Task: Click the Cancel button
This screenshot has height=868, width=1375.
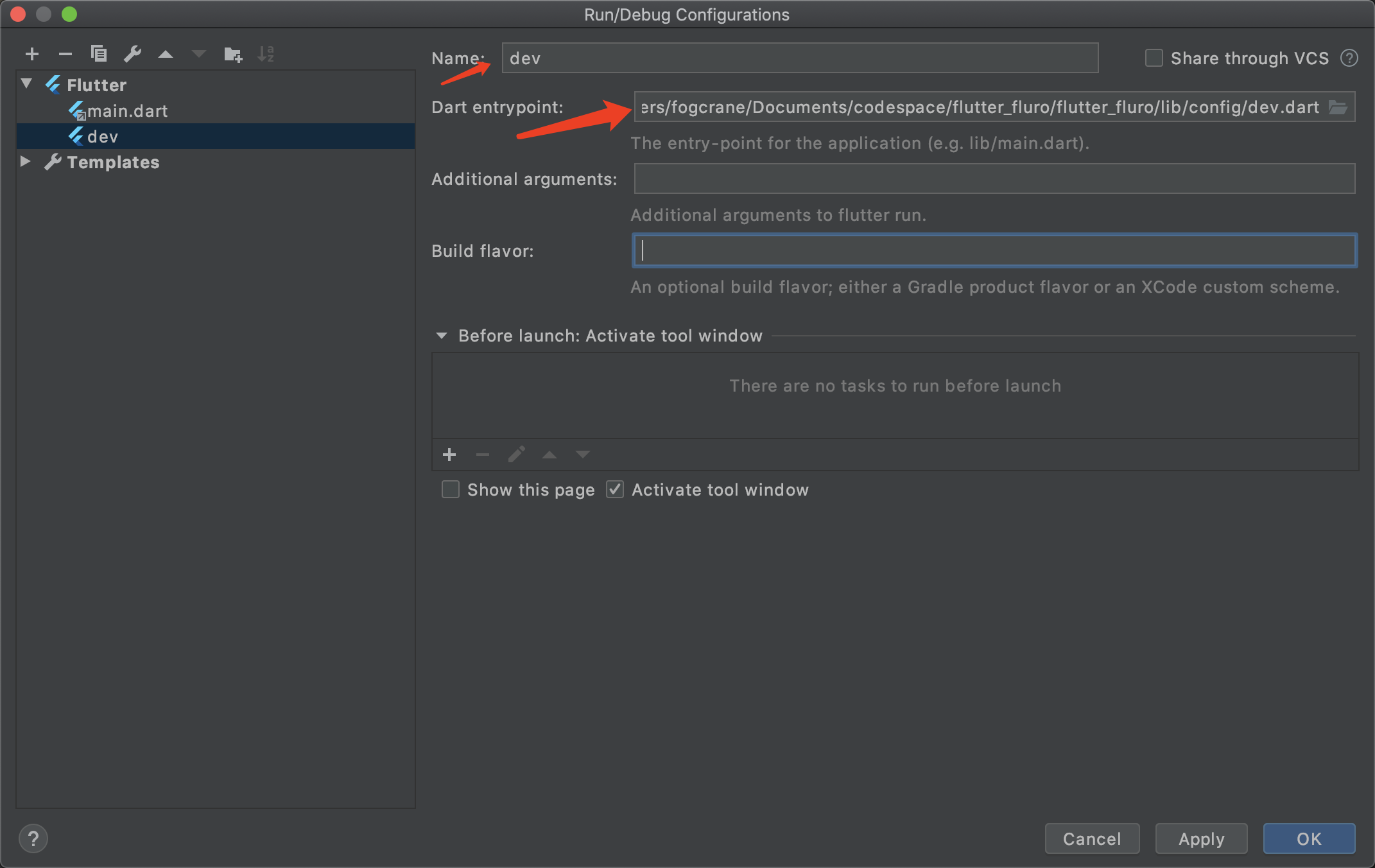Action: pos(1092,838)
